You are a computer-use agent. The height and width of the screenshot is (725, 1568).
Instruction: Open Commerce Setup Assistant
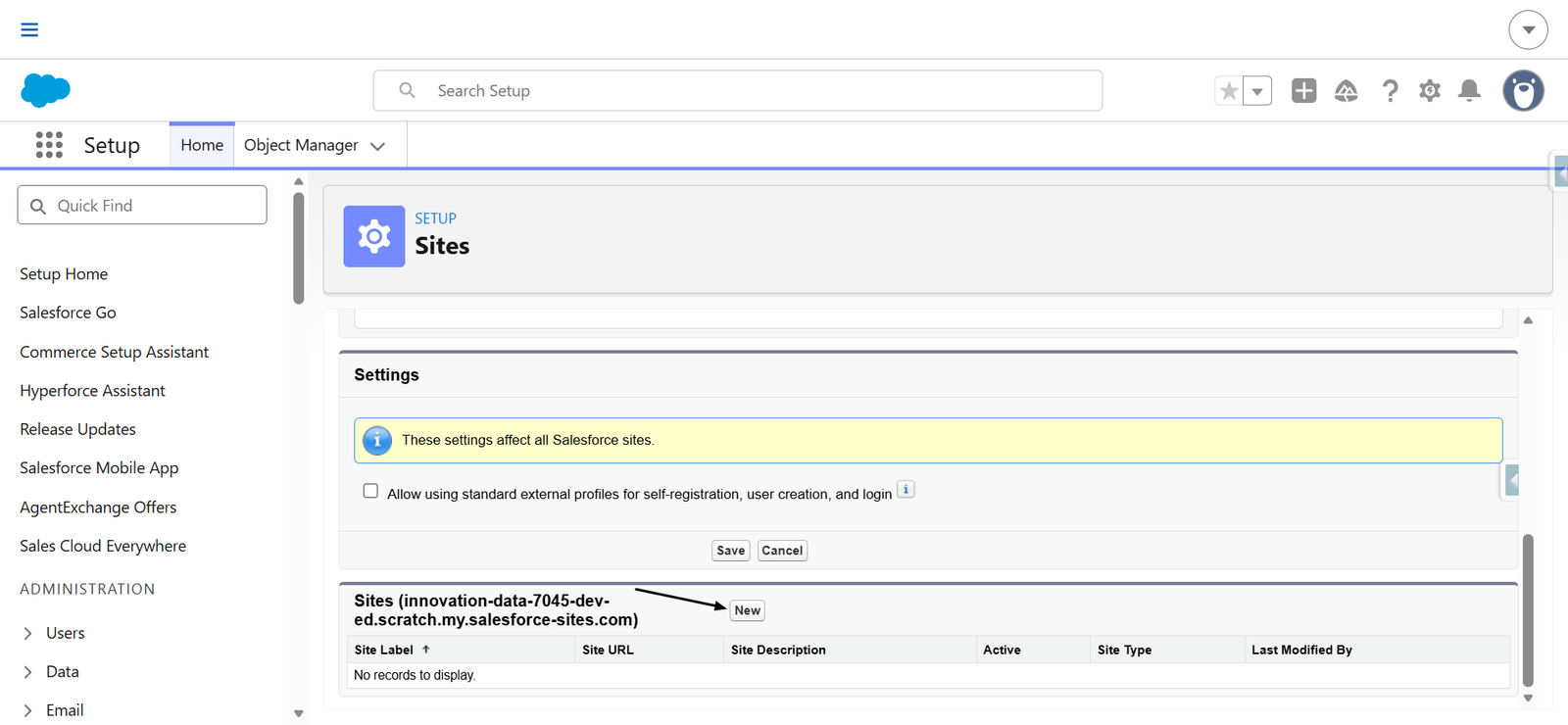[x=114, y=352]
